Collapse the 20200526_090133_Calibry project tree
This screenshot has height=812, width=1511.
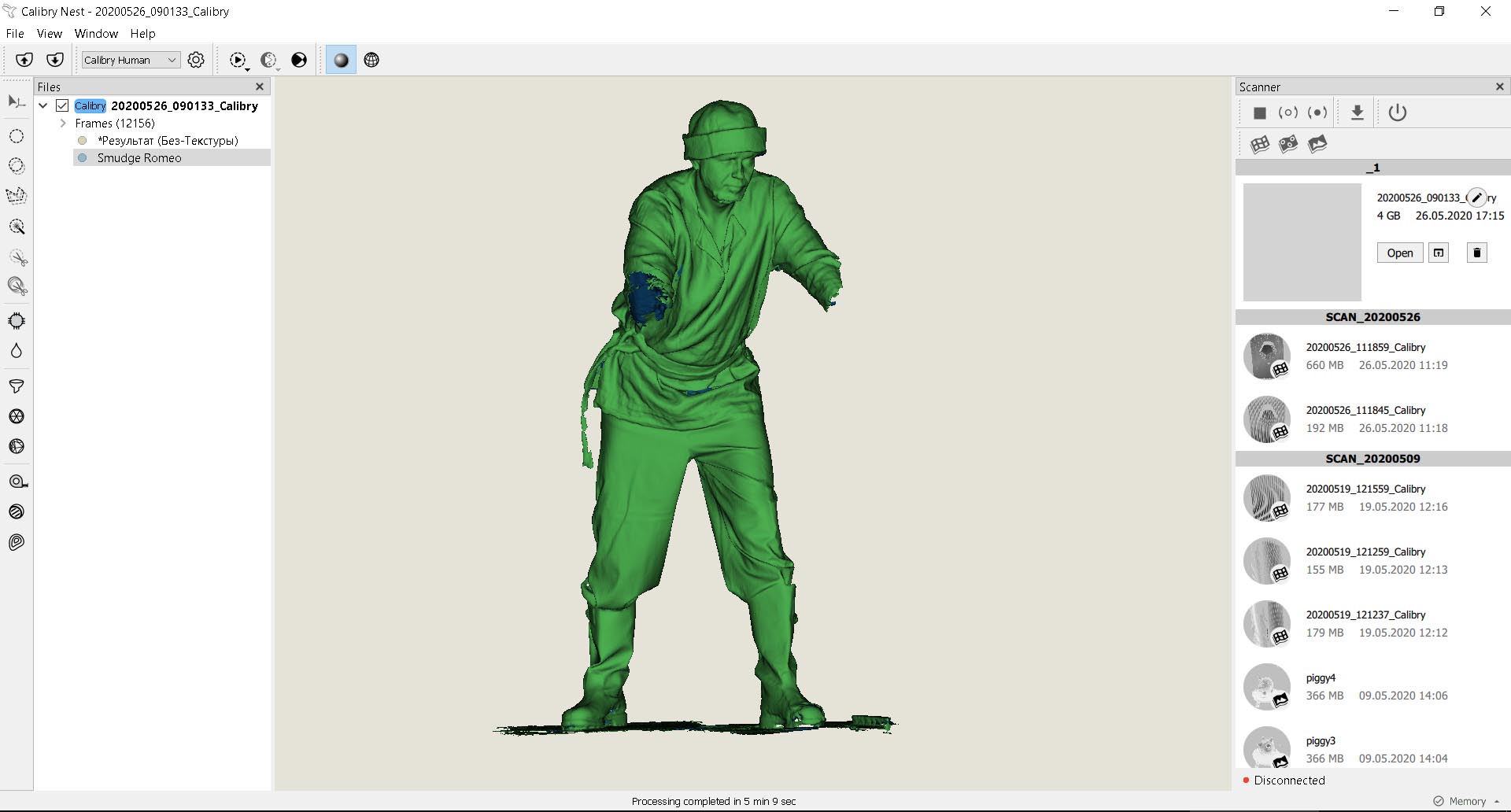[x=43, y=105]
